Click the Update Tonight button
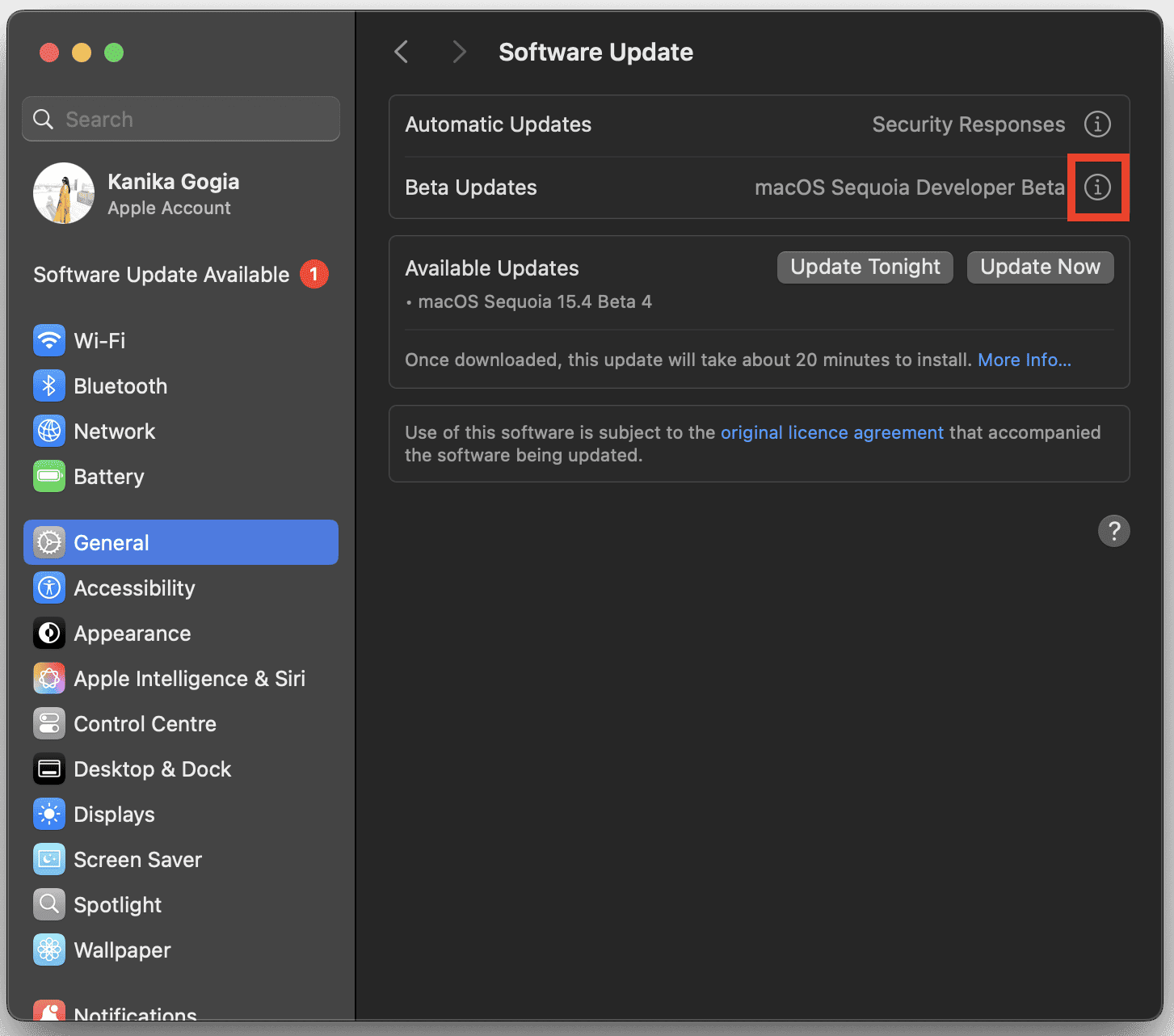 [865, 267]
